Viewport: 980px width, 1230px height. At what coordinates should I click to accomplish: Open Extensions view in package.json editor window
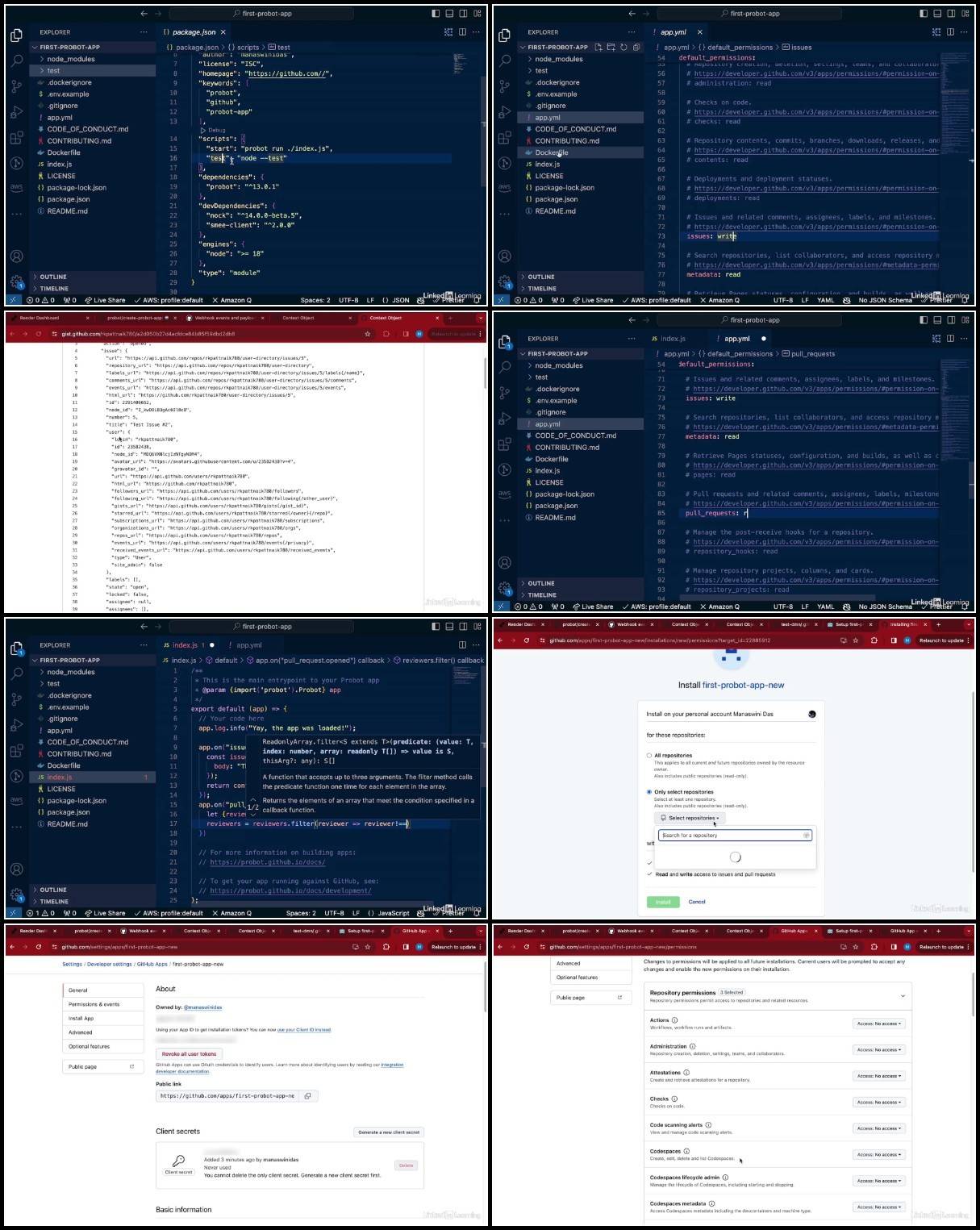click(17, 137)
